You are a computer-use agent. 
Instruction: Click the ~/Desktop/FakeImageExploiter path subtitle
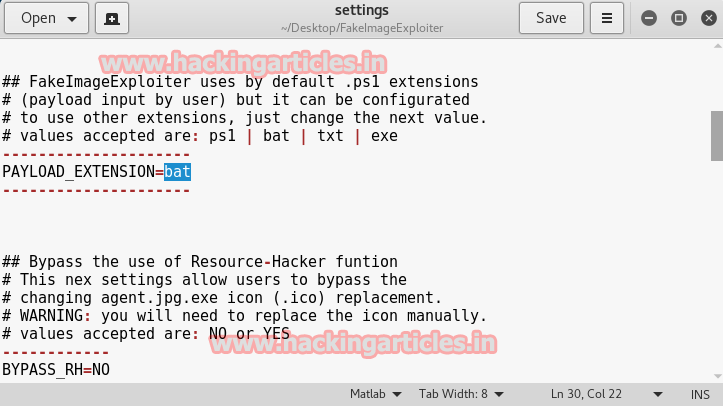361,26
